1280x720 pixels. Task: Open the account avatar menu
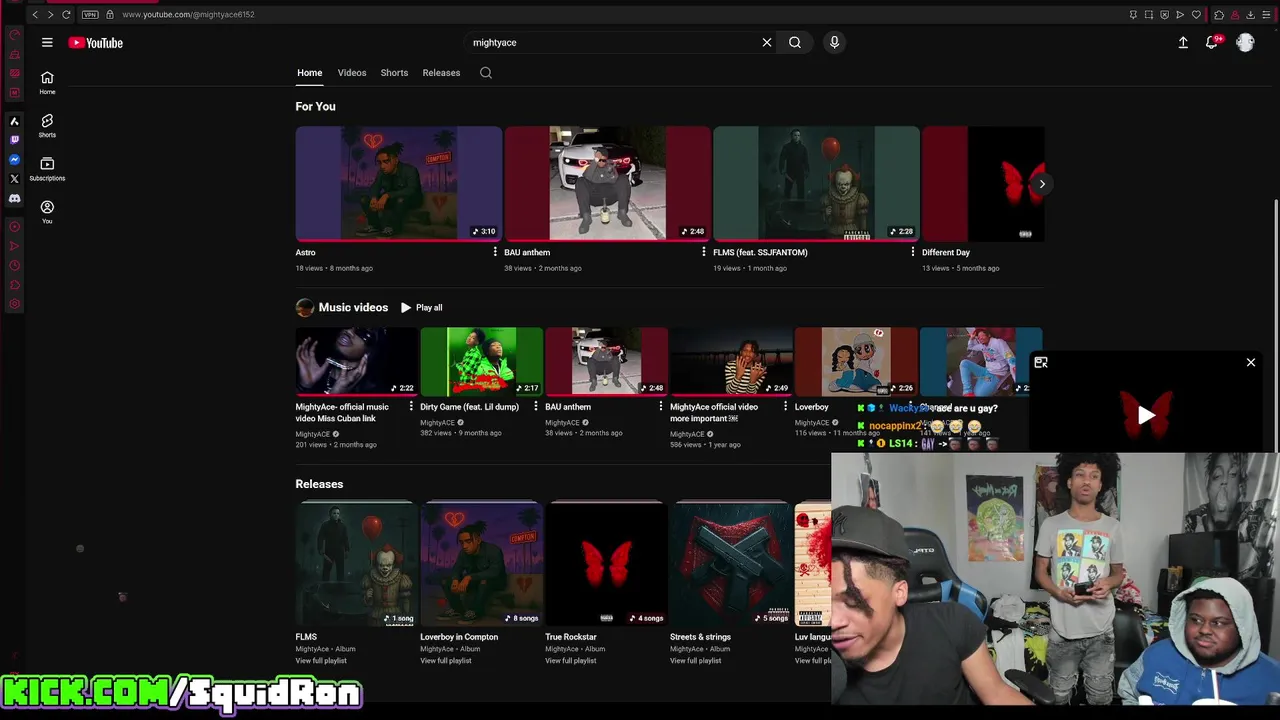1245,42
